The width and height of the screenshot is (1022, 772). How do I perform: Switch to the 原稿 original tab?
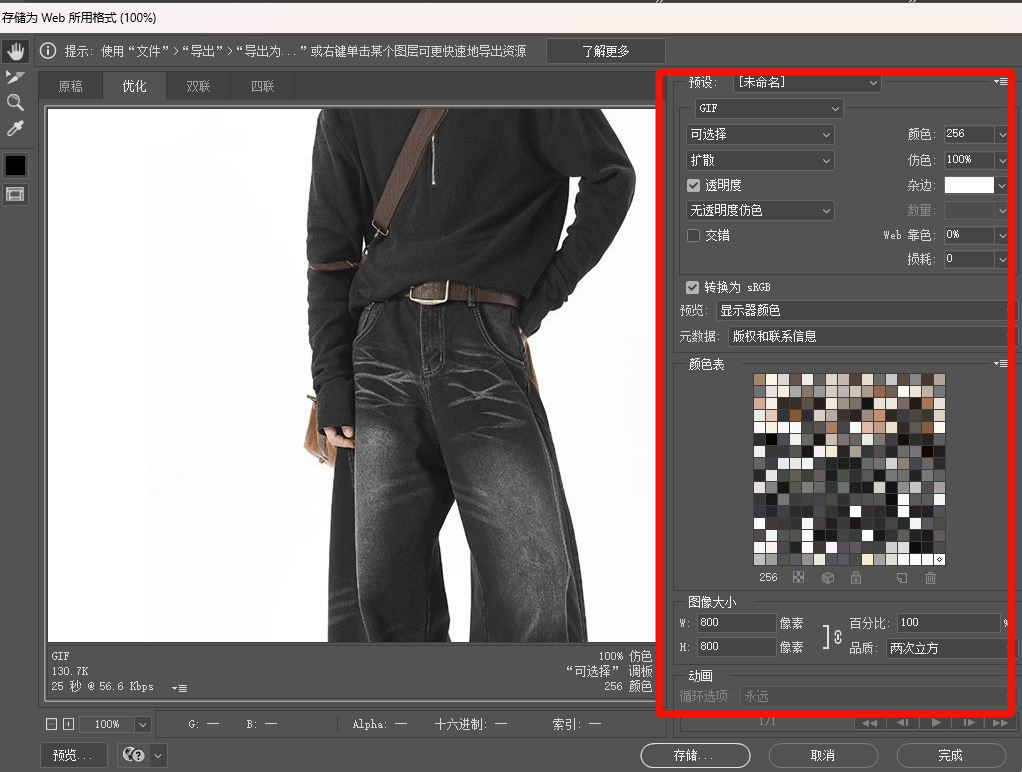[70, 86]
